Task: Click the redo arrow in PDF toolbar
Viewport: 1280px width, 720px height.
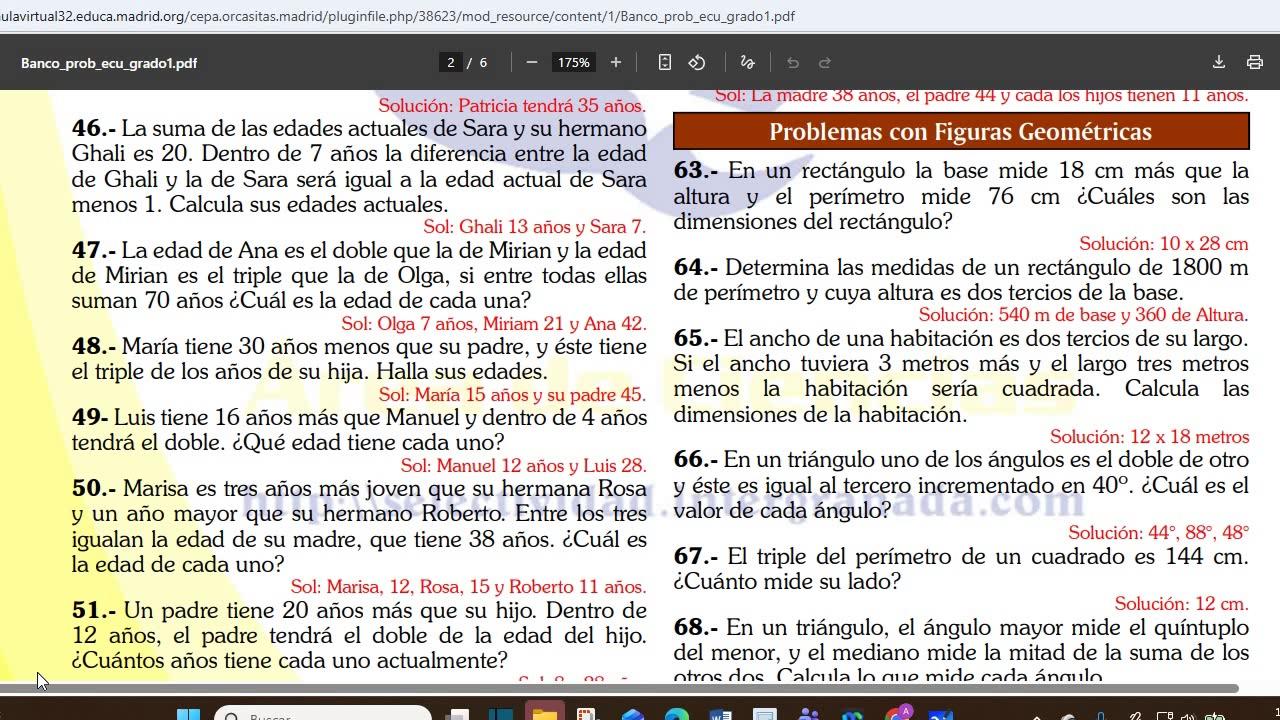Action: pyautogui.click(x=825, y=62)
